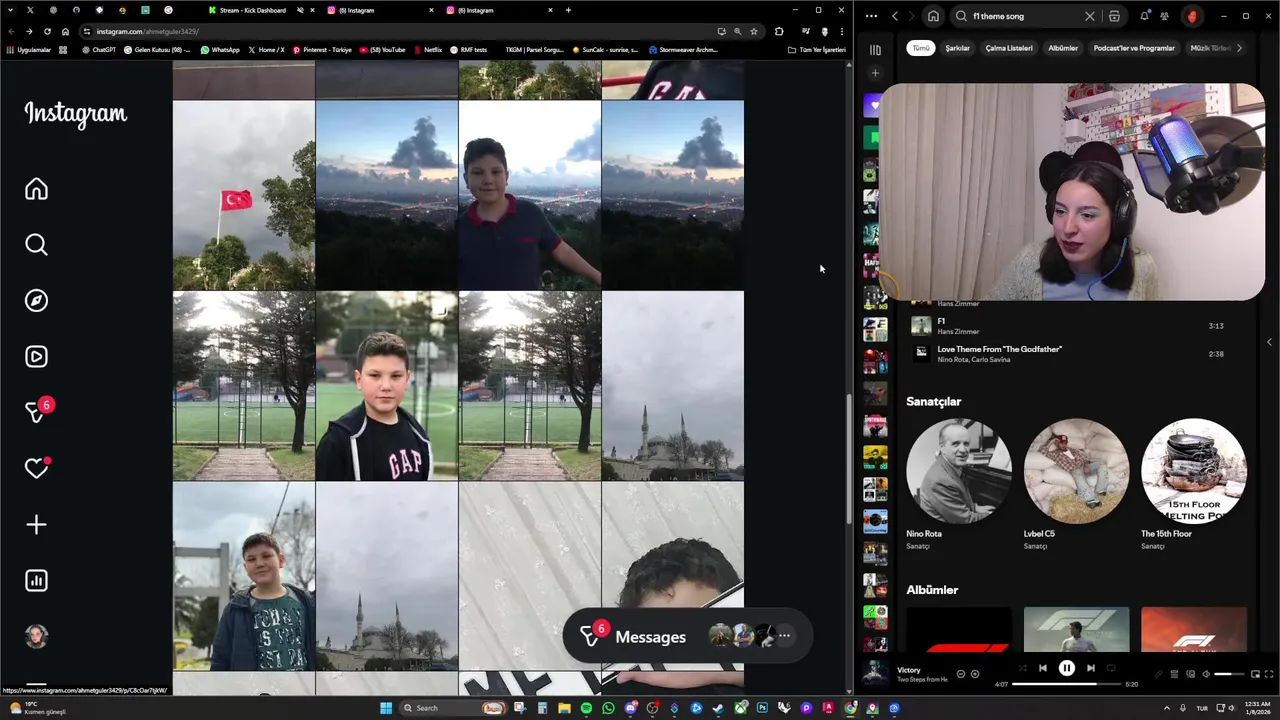Select the Şarkılar filter chip
This screenshot has width=1280, height=720.
coord(958,48)
